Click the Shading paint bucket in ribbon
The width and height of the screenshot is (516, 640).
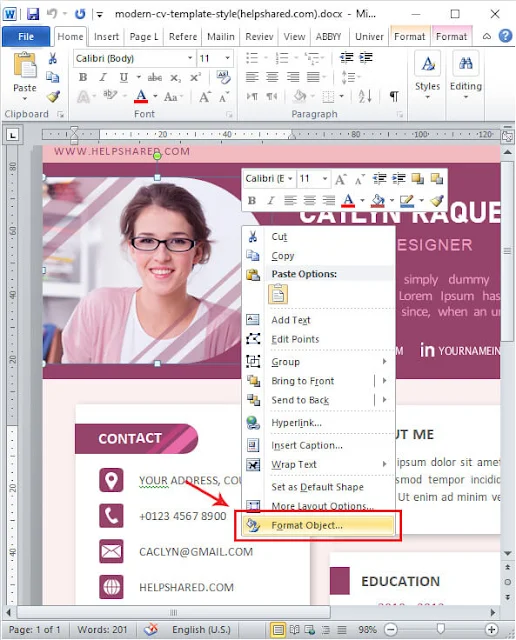tap(299, 96)
